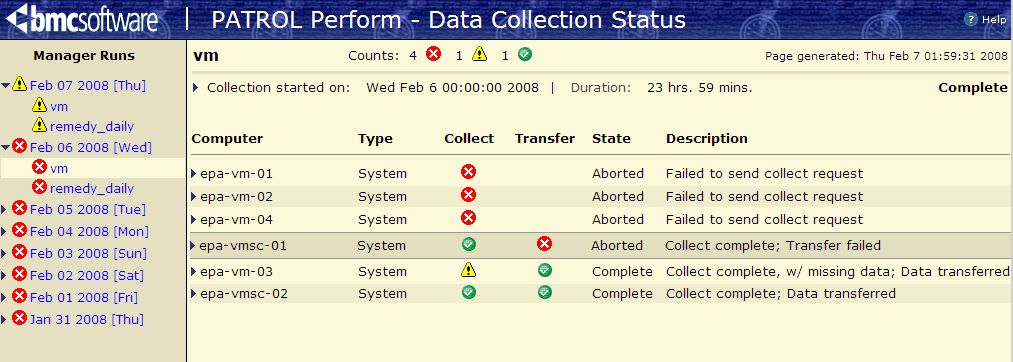Click red error icon for epa-vm-01 collect

[x=468, y=172]
